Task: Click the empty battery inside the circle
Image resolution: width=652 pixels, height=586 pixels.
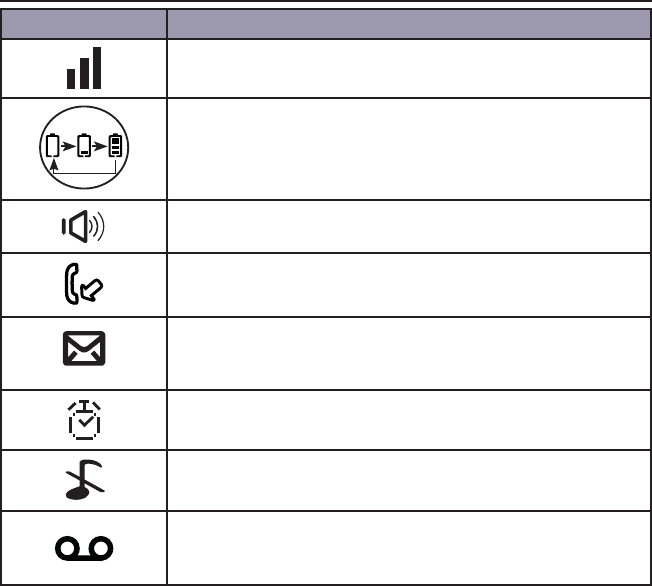Action: point(52,146)
